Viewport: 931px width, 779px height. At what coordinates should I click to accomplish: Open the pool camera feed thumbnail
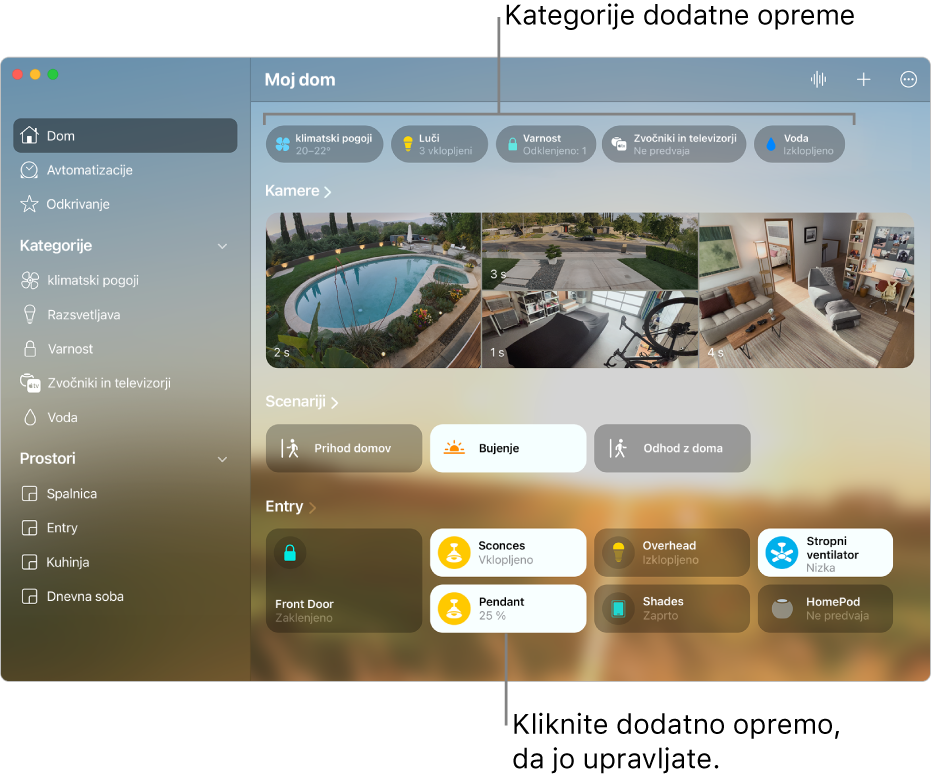[x=373, y=290]
